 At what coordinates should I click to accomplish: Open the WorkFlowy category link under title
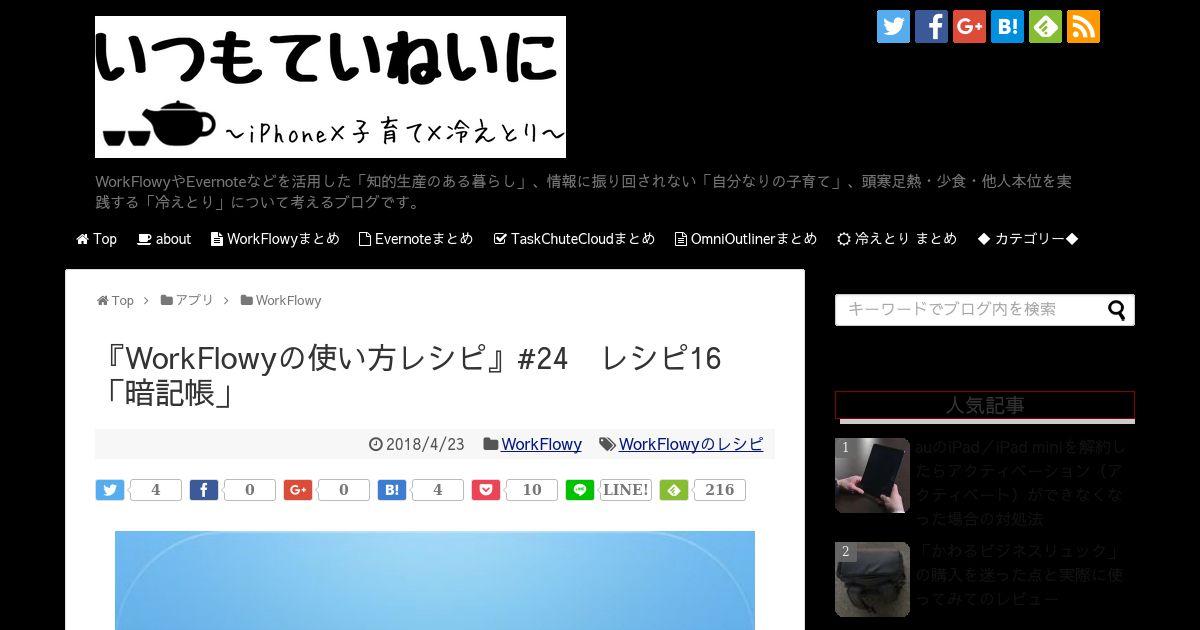coord(541,444)
